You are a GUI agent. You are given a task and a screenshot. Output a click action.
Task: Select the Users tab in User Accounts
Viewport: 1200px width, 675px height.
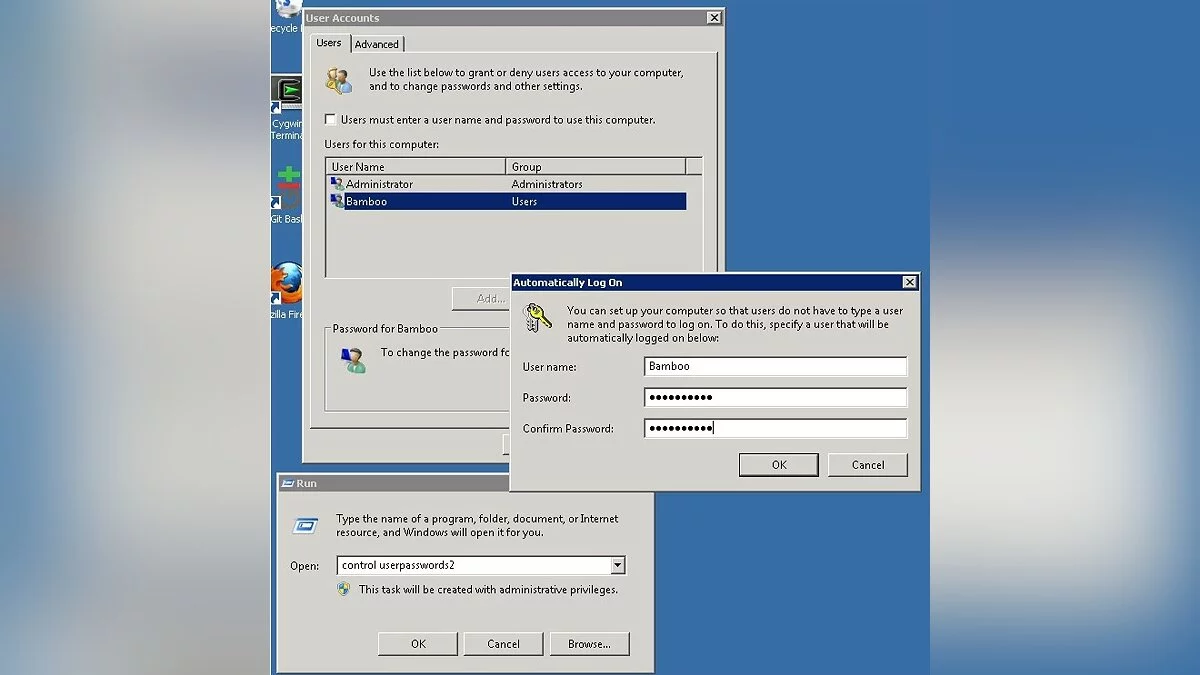(x=329, y=43)
